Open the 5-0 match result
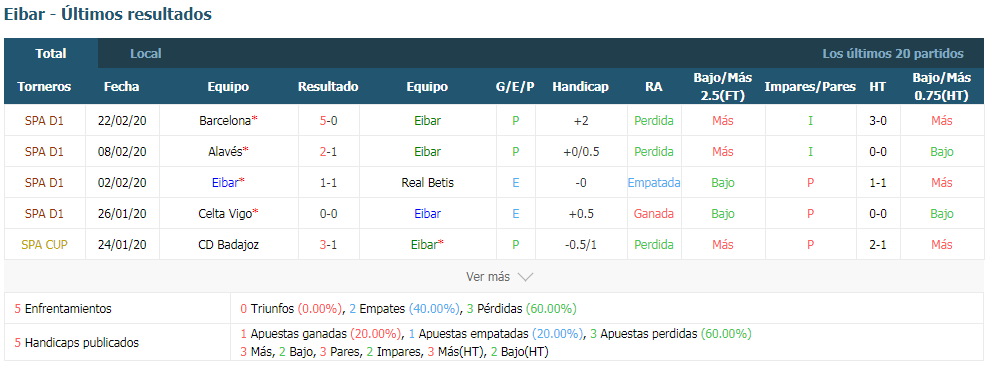Viewport: 989px width, 368px height. 328,121
